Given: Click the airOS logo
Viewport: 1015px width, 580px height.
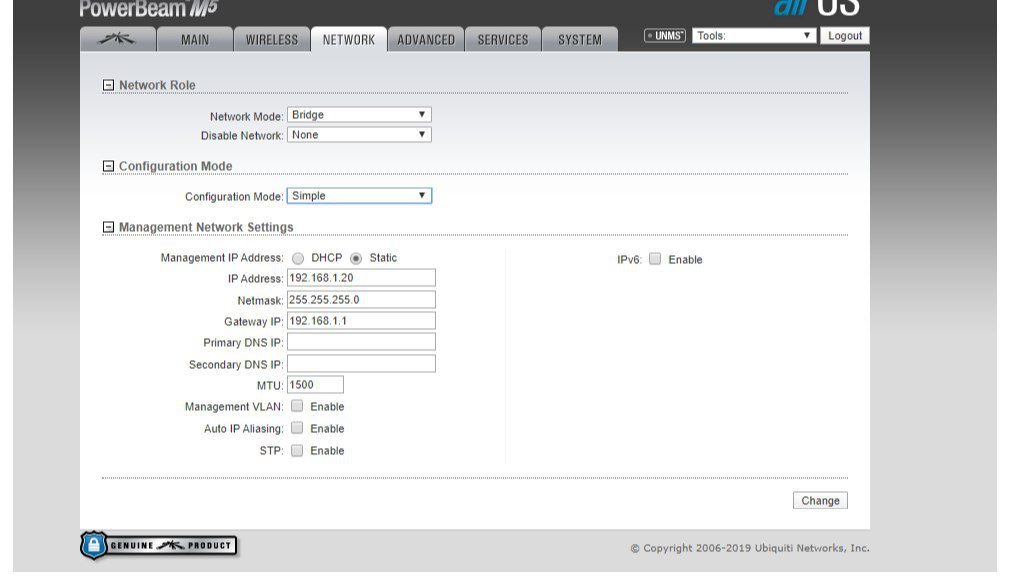Looking at the screenshot, I should click(x=817, y=8).
